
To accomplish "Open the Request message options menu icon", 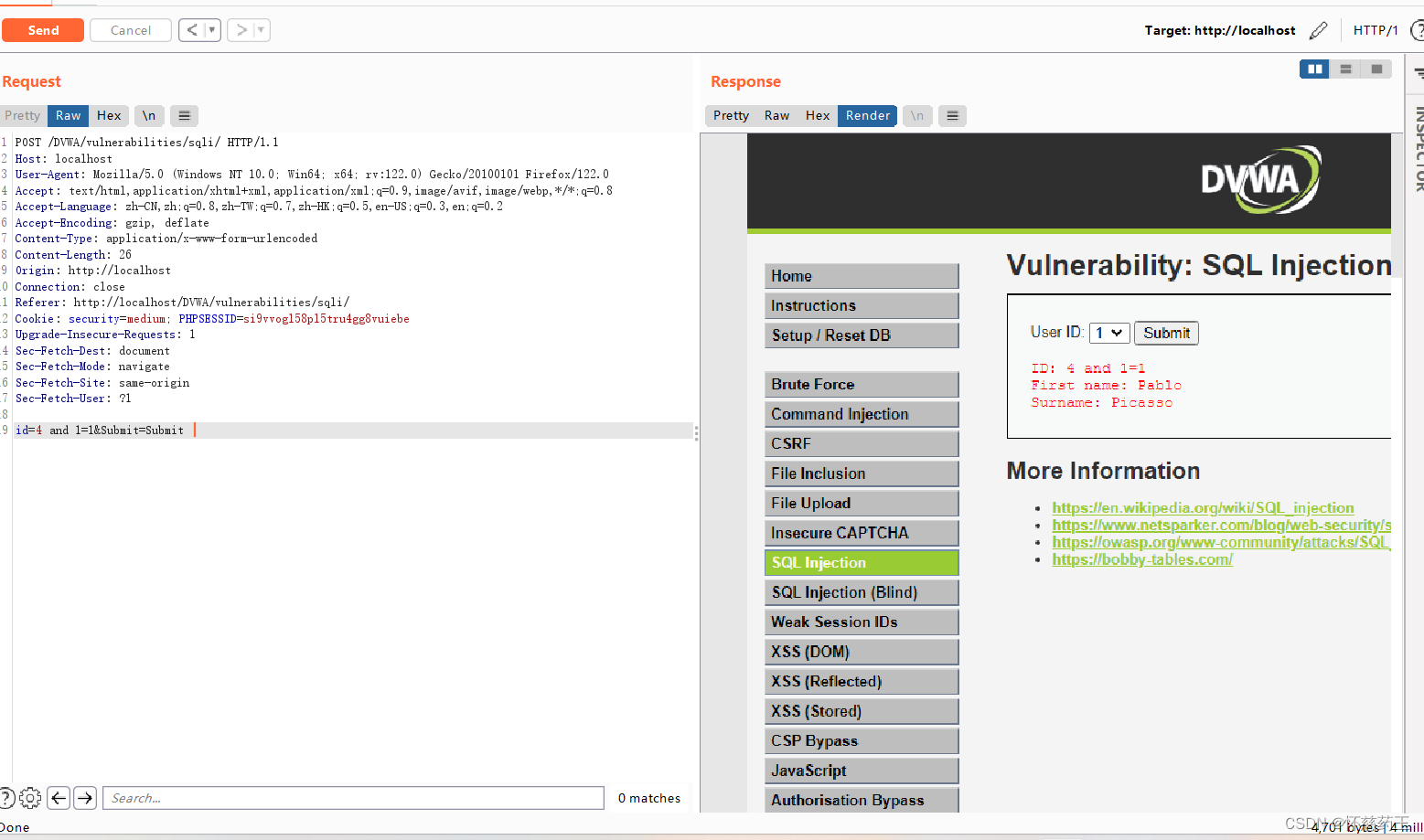I will (x=185, y=115).
